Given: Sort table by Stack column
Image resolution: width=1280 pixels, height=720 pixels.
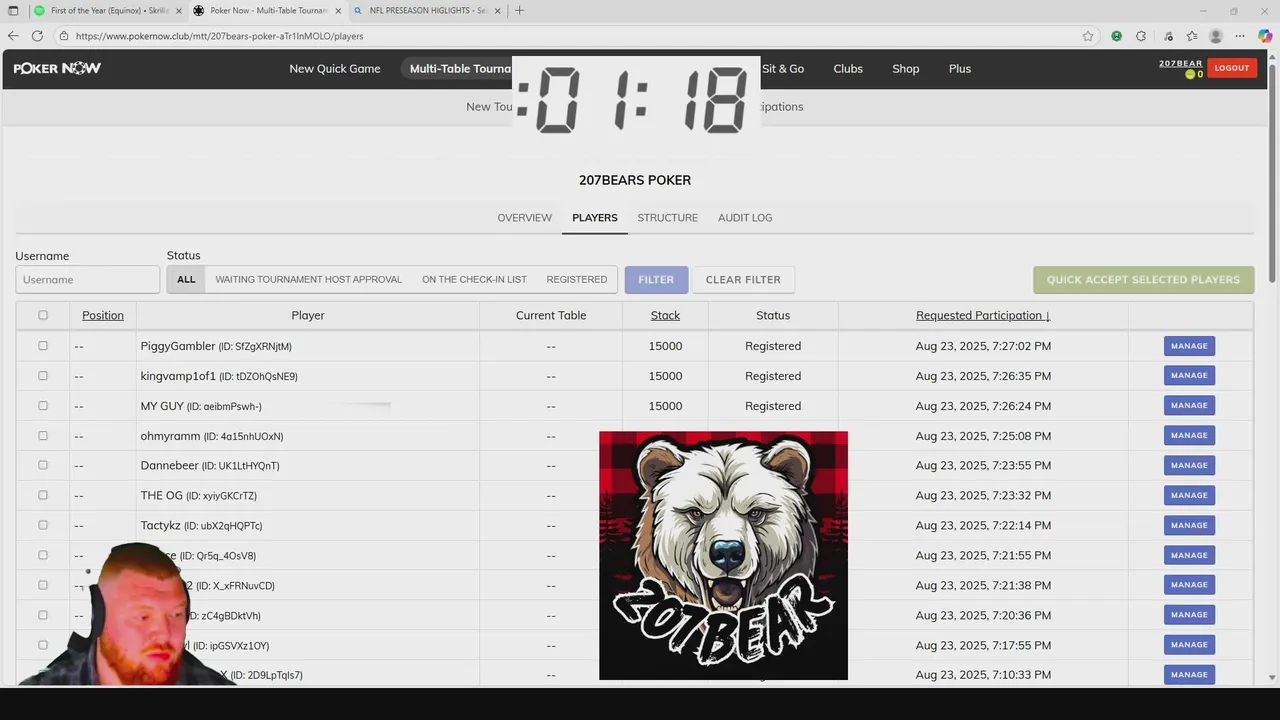Looking at the screenshot, I should point(665,315).
